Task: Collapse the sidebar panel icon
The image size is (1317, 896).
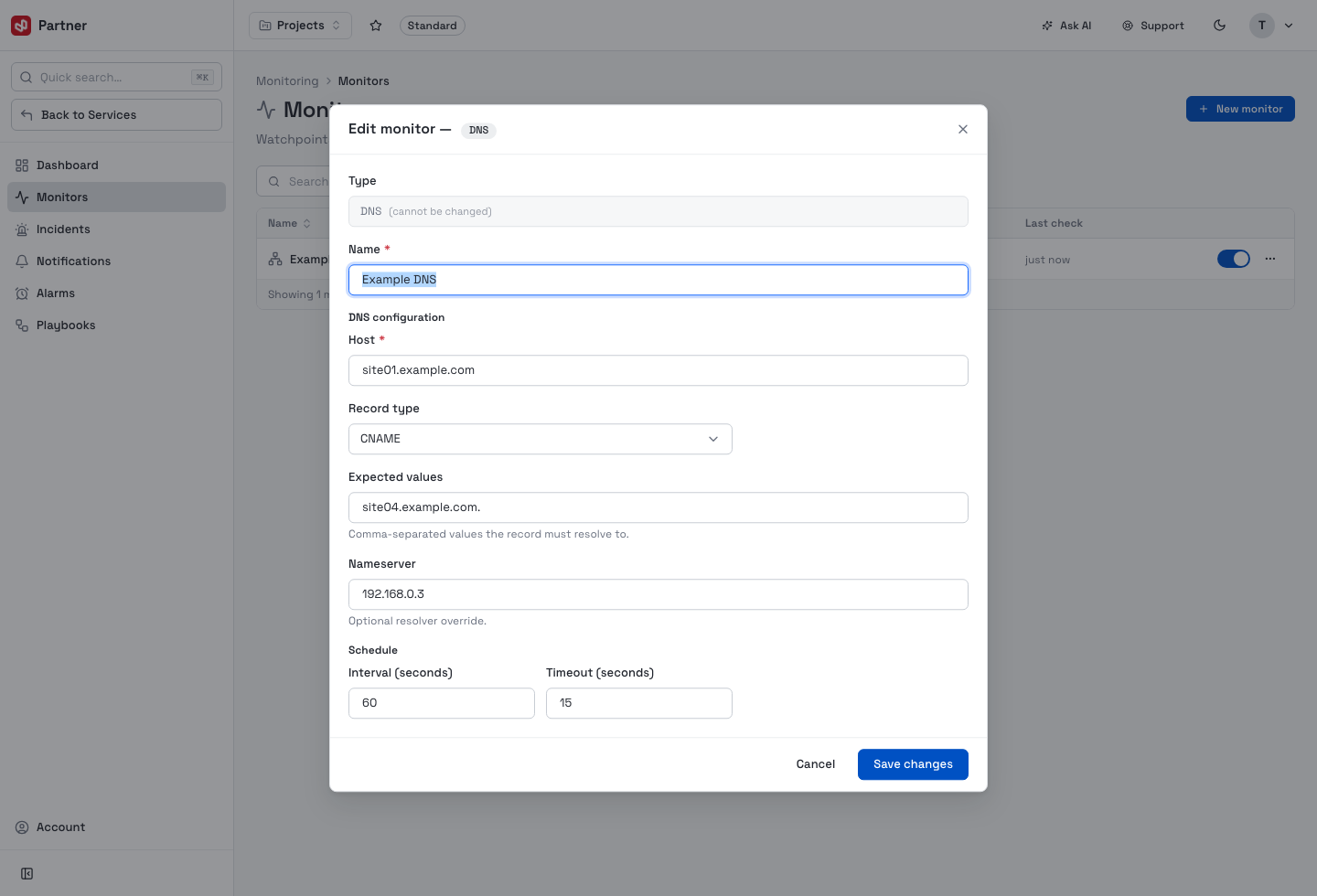Action: click(x=27, y=874)
